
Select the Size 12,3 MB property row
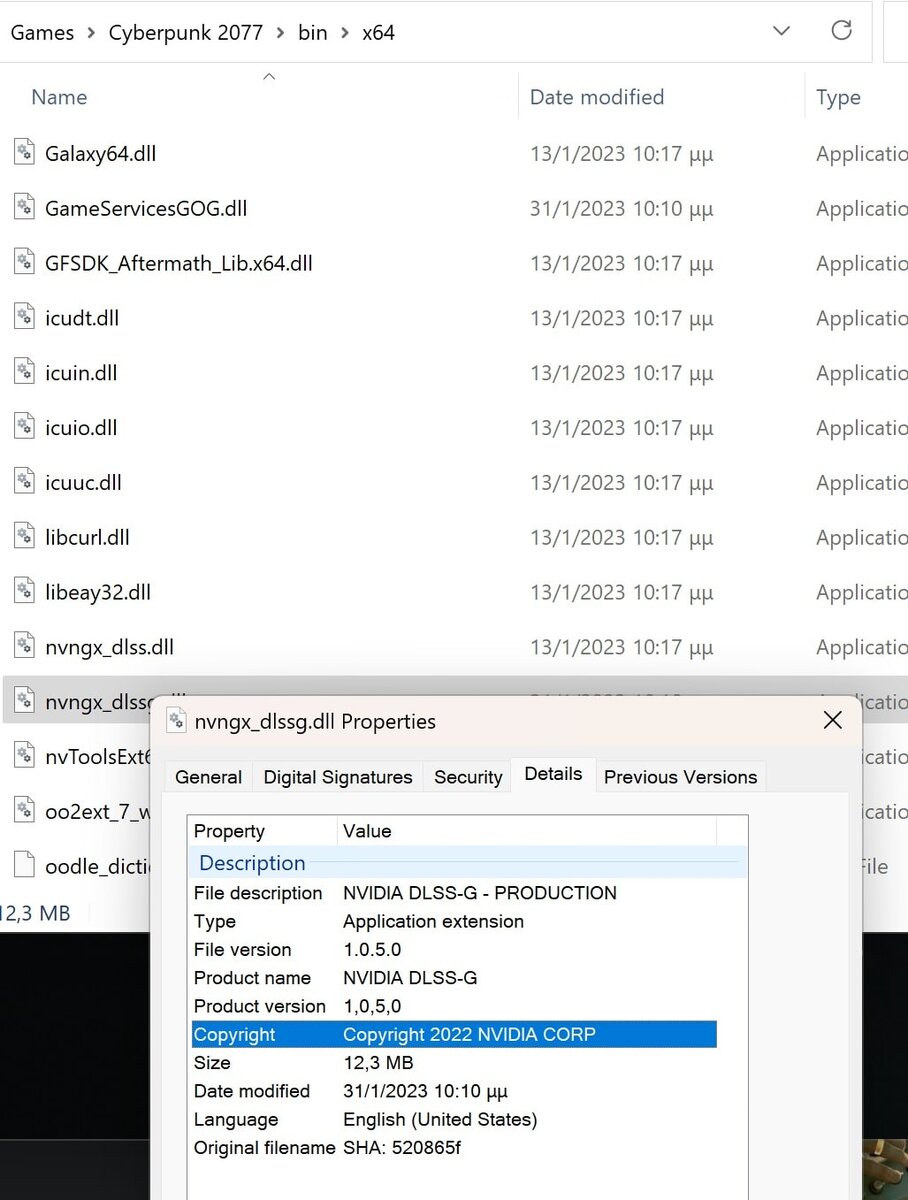pyautogui.click(x=454, y=1063)
